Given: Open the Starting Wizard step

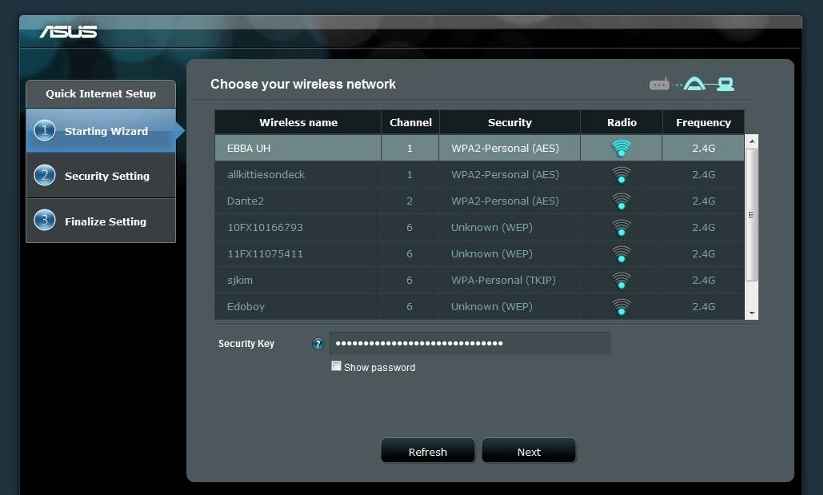Looking at the screenshot, I should (101, 131).
